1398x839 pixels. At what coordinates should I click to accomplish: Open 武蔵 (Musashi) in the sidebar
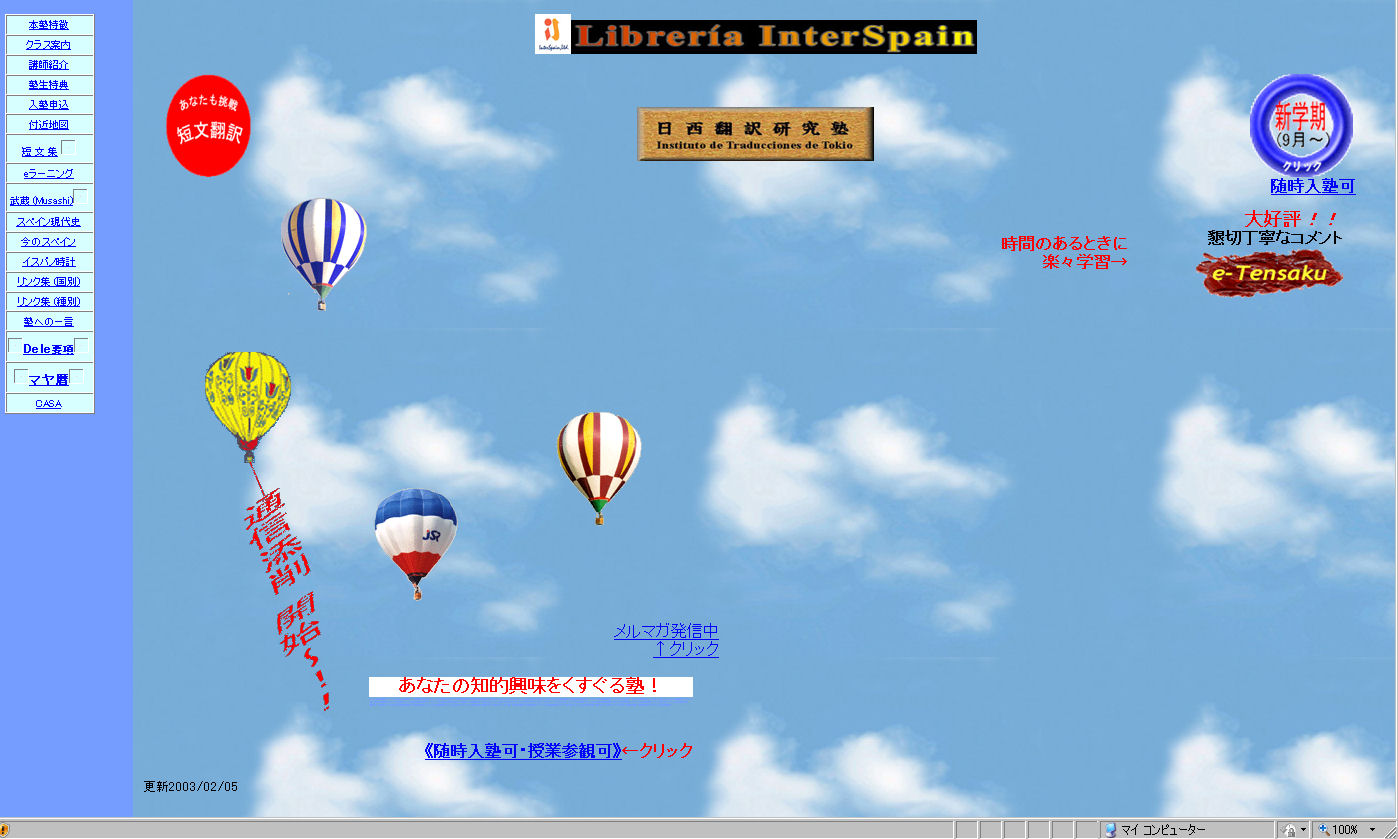[41, 201]
